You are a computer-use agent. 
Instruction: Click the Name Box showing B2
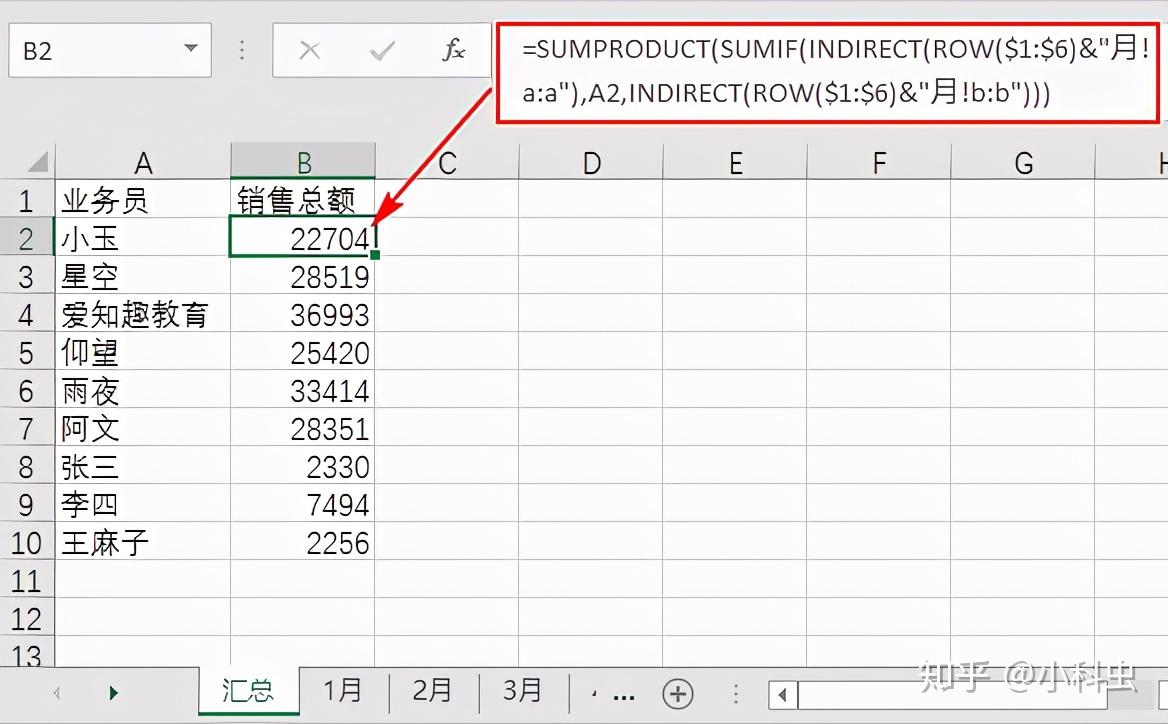110,50
